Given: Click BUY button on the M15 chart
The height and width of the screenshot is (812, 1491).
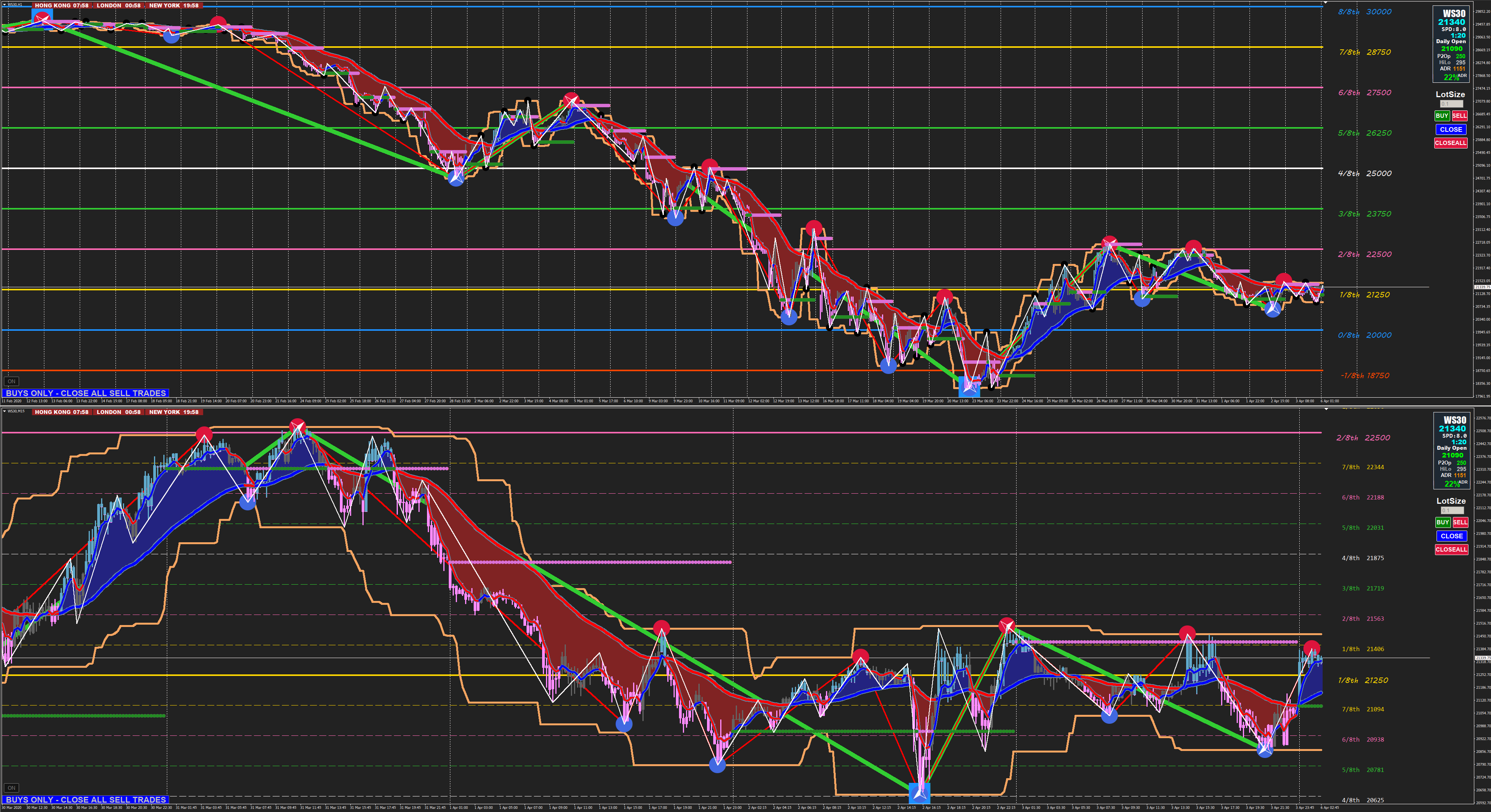Looking at the screenshot, I should tap(1442, 522).
